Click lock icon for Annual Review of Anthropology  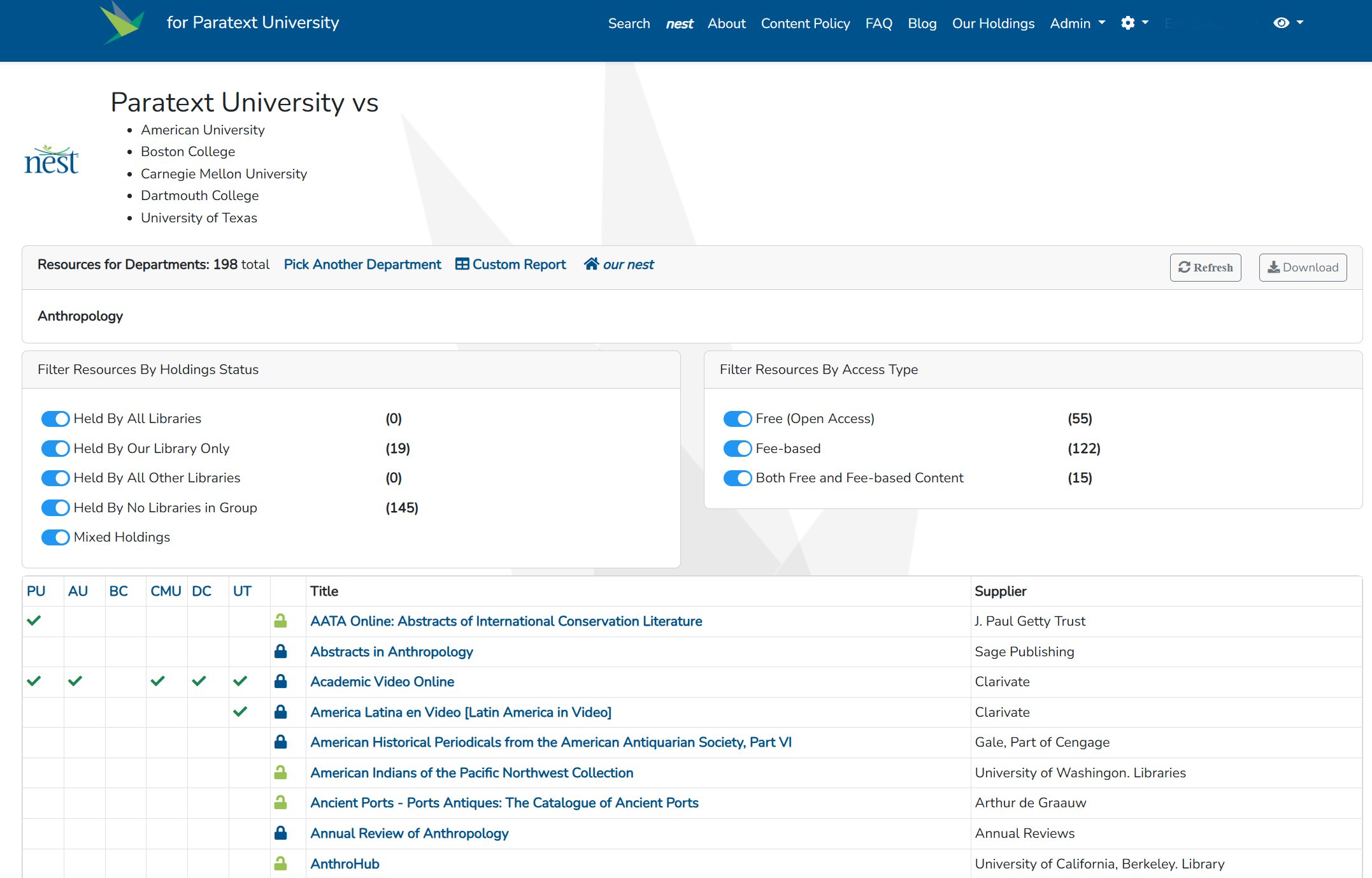280,833
